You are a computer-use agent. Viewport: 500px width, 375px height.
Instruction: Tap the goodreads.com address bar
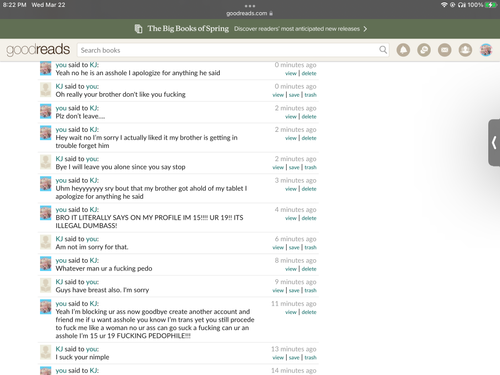[250, 13]
